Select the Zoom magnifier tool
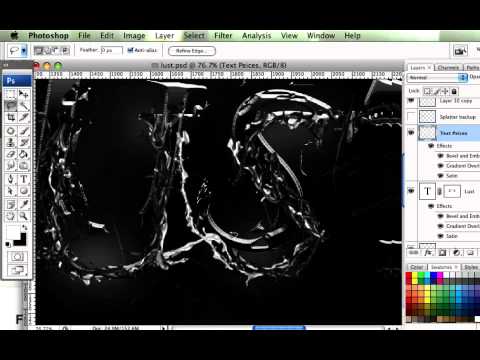Image resolution: width=480 pixels, height=360 pixels. 24,216
